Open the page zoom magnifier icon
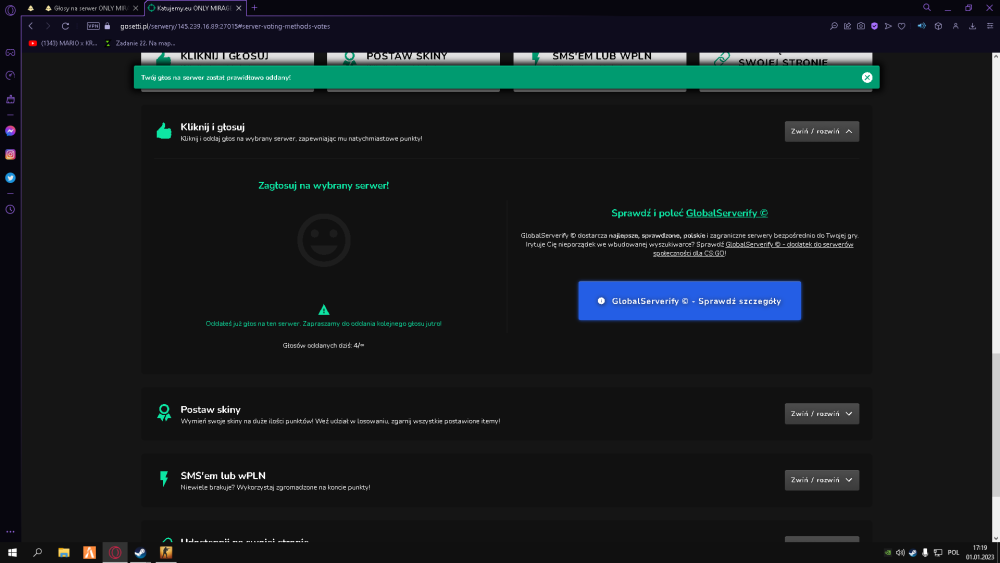Viewport: 1000px width, 563px height. tap(834, 26)
